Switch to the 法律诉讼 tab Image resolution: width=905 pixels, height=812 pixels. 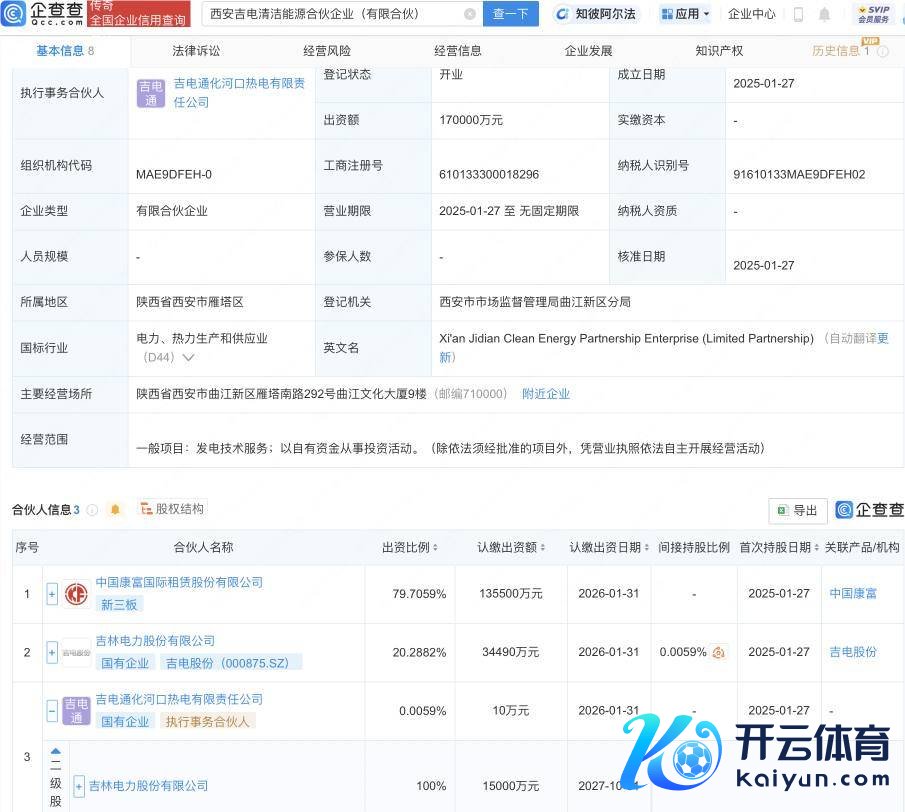coord(196,50)
